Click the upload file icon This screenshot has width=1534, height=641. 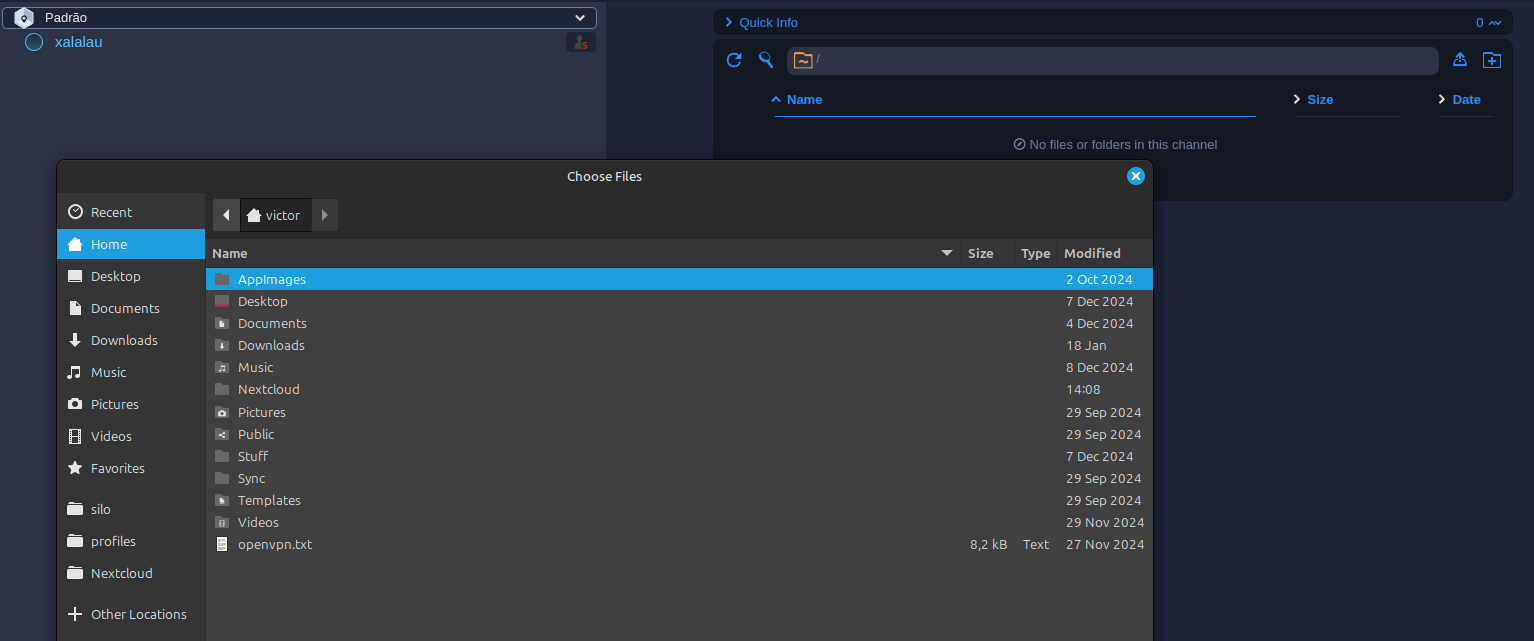click(1459, 60)
